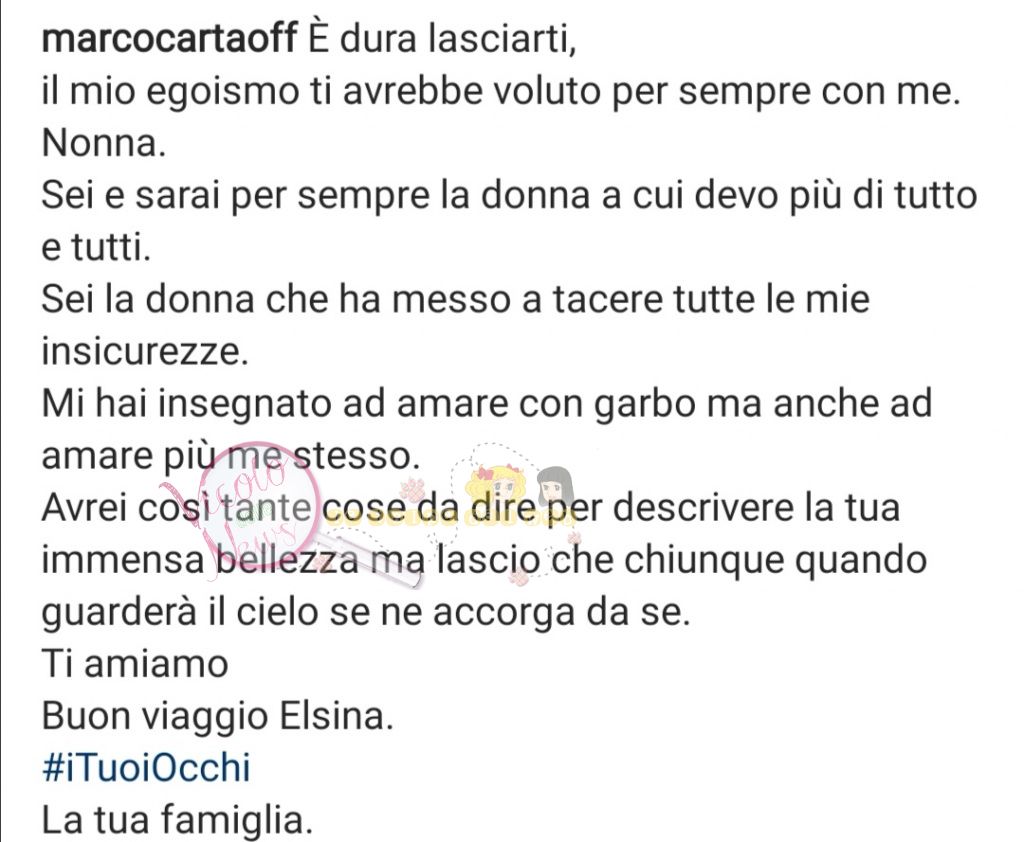
Task: Click the pink circular watermark logo
Action: pos(259,504)
